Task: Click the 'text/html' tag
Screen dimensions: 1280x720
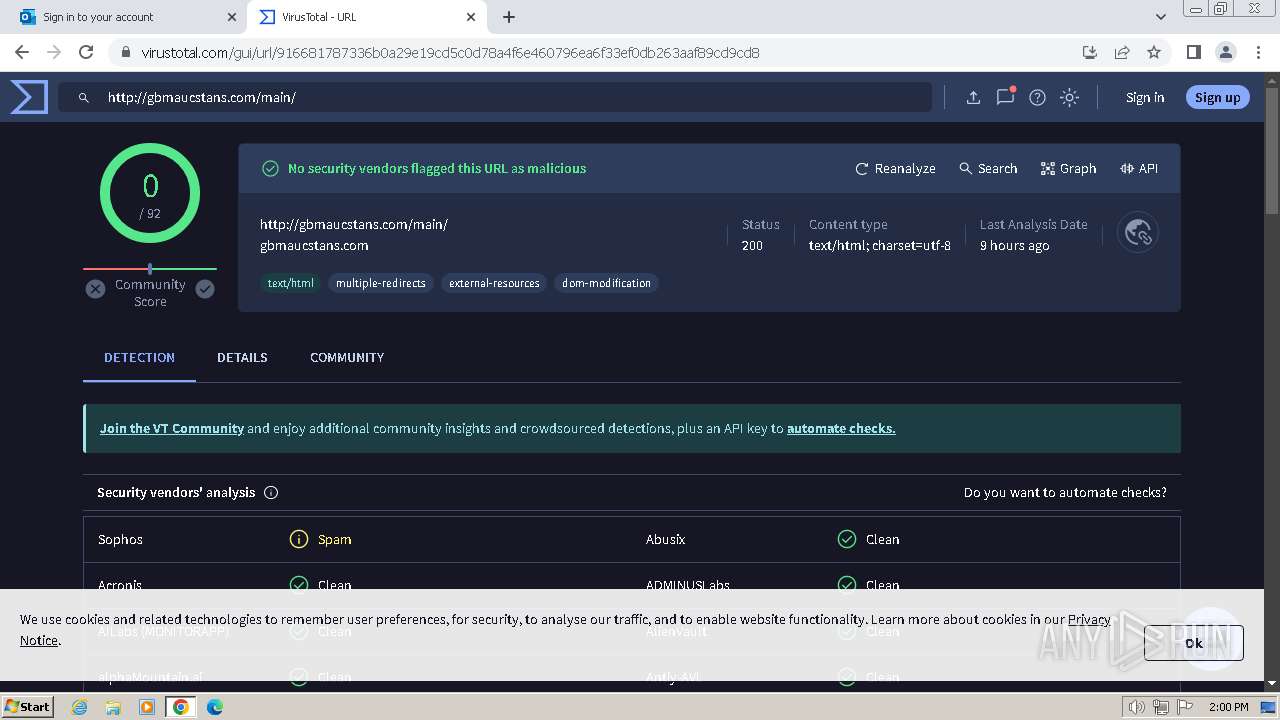Action: (x=290, y=283)
